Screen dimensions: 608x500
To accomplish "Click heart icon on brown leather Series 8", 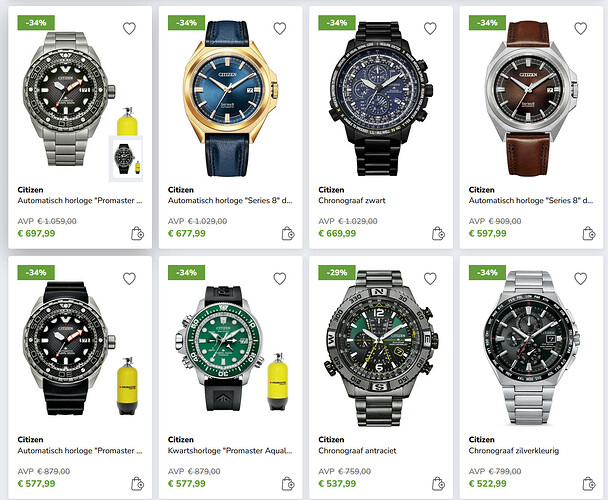I will 580,28.
